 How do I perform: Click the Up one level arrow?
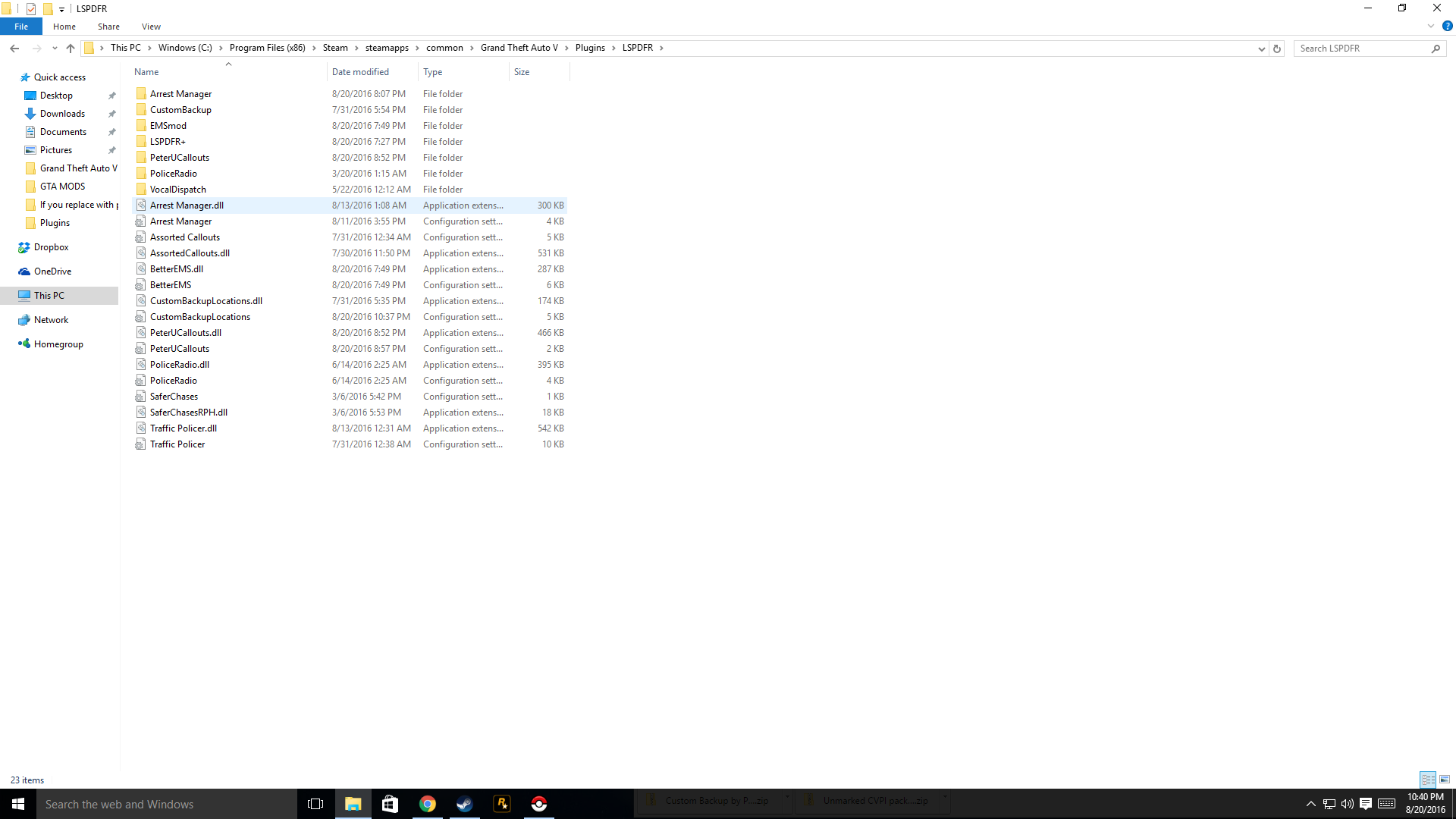point(71,48)
